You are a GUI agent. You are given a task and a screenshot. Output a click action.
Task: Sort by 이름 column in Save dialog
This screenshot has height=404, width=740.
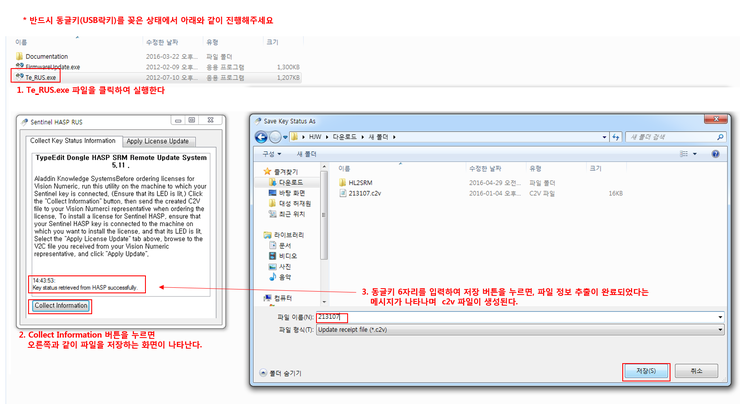[x=344, y=168]
